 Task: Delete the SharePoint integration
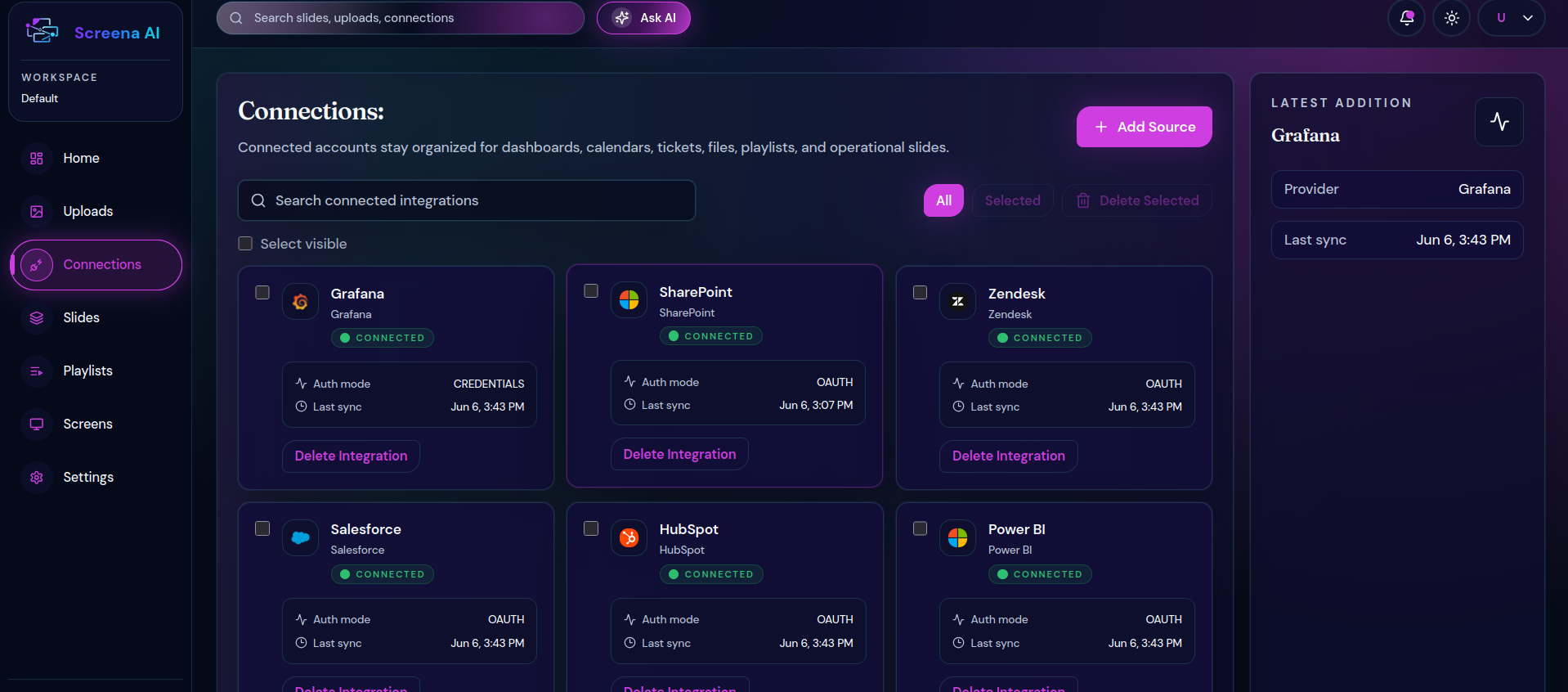pos(680,455)
